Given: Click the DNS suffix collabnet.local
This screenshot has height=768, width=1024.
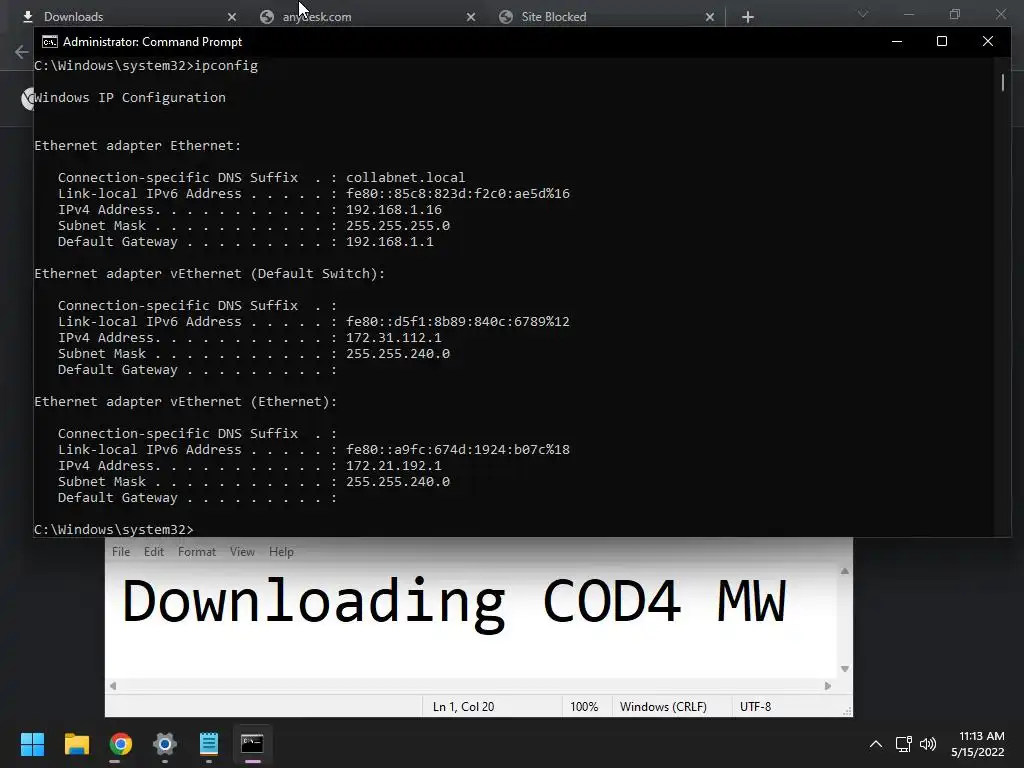Looking at the screenshot, I should coord(406,178).
